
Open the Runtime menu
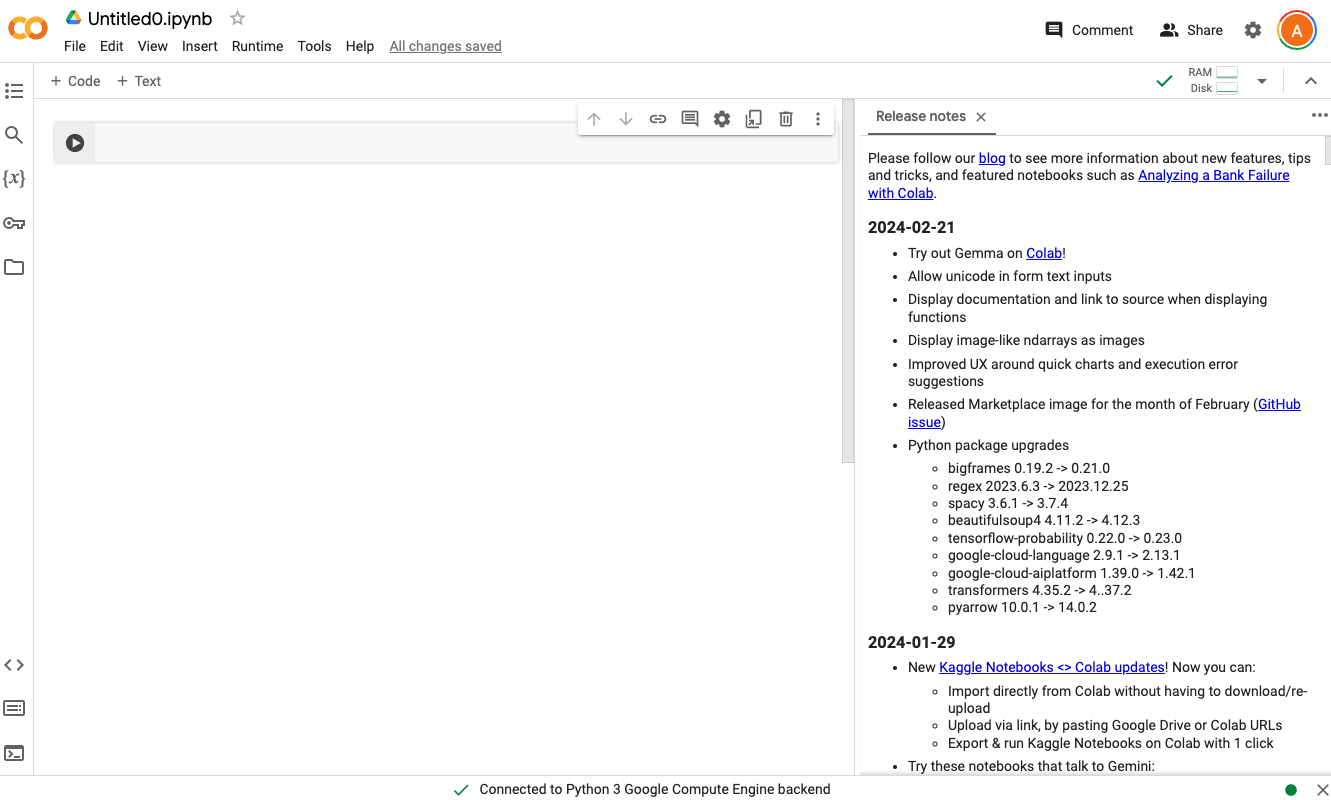pos(257,46)
